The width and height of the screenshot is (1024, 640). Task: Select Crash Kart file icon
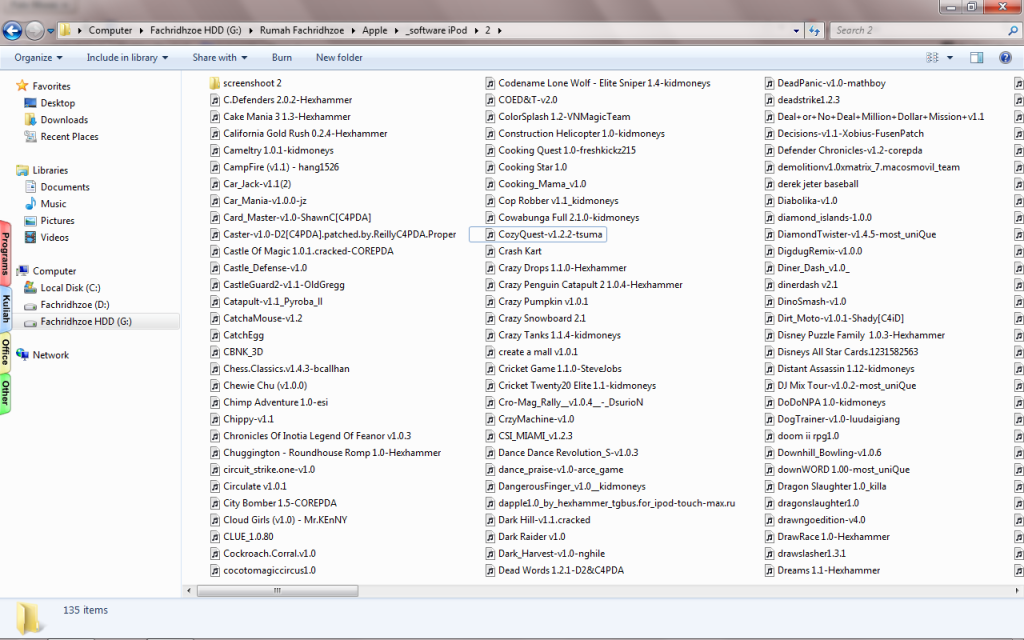(490, 251)
